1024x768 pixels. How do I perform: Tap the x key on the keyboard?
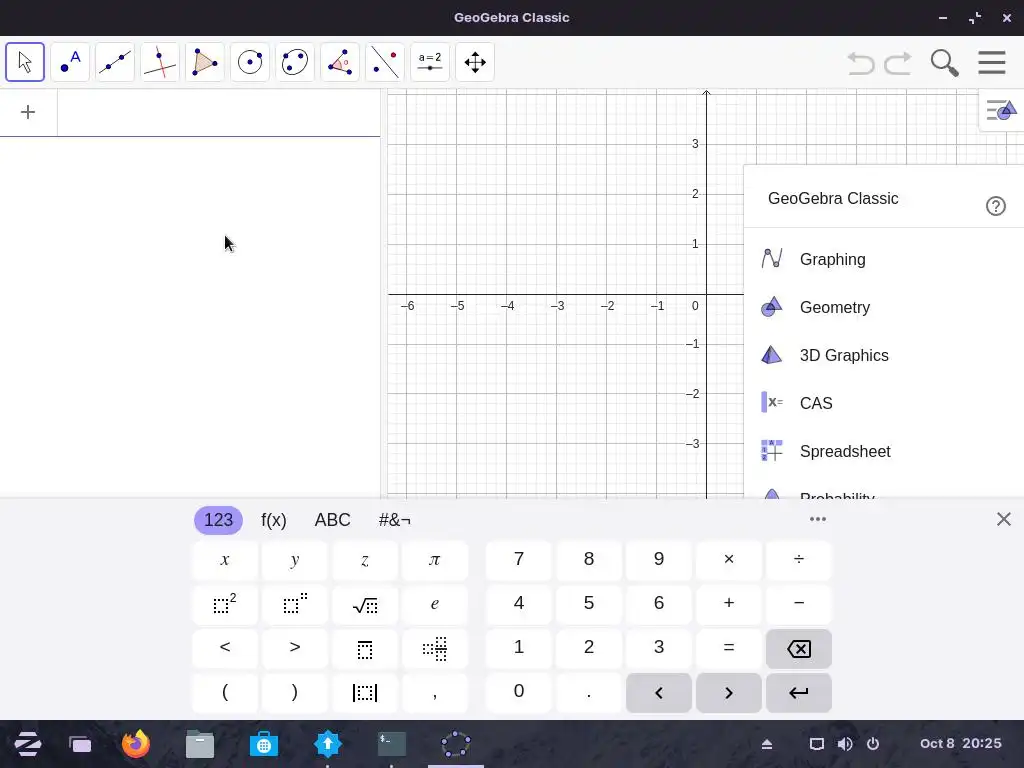pos(225,560)
